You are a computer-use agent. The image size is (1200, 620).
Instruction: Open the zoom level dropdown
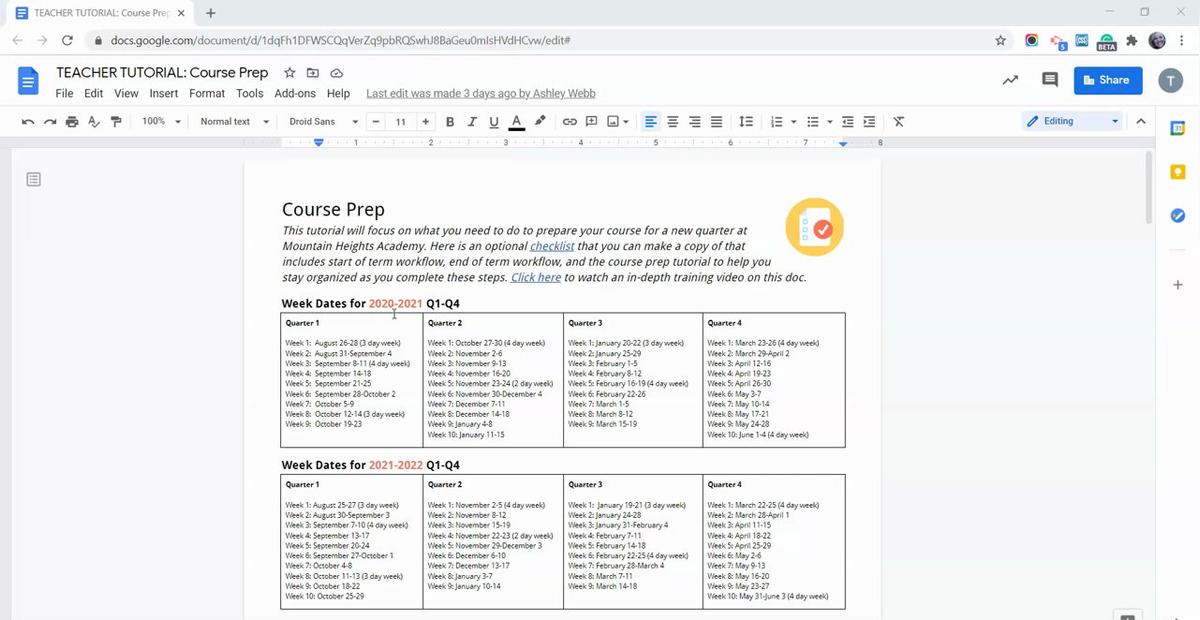(161, 122)
